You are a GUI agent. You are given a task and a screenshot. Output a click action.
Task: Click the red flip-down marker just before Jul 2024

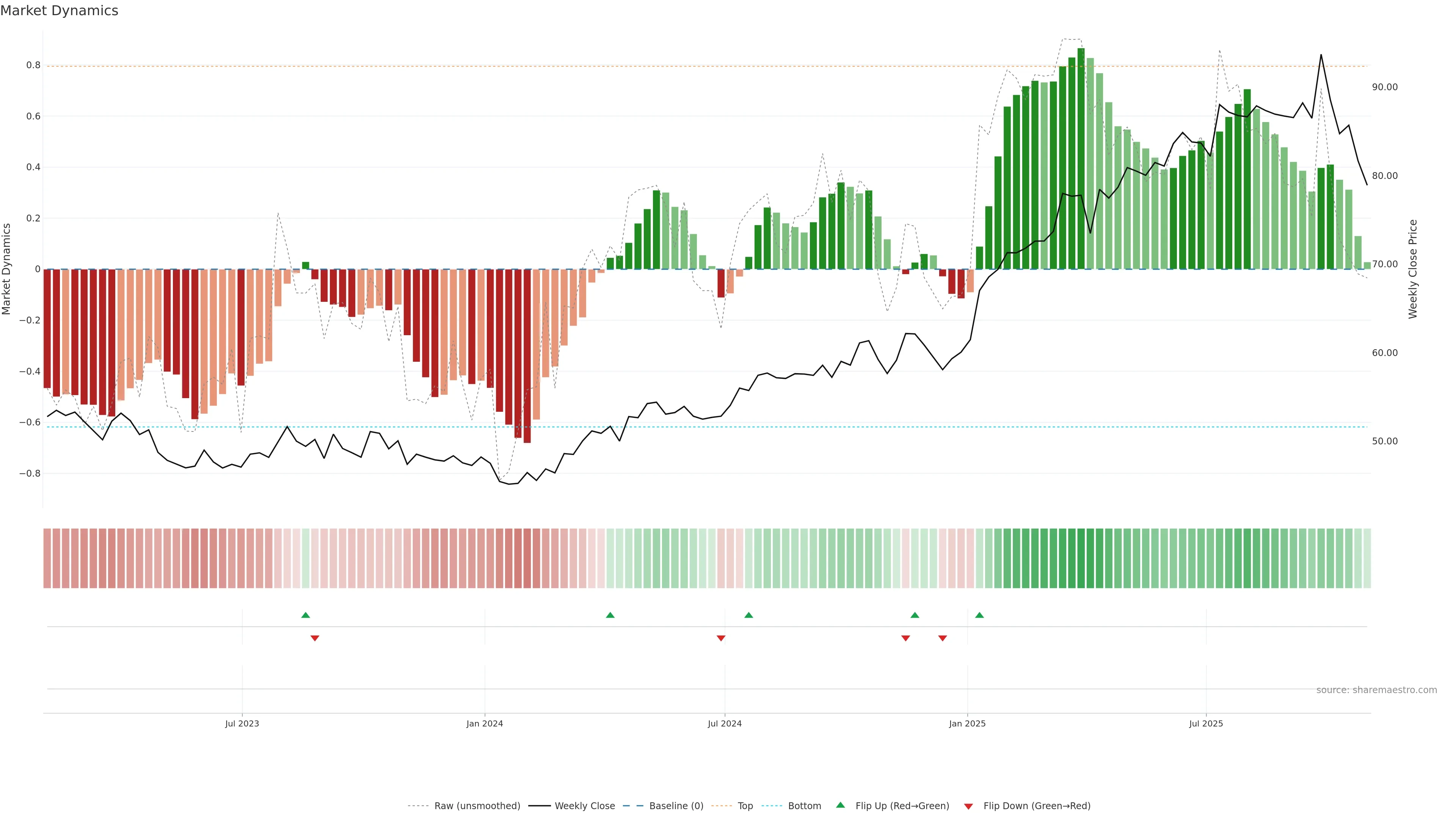[721, 638]
